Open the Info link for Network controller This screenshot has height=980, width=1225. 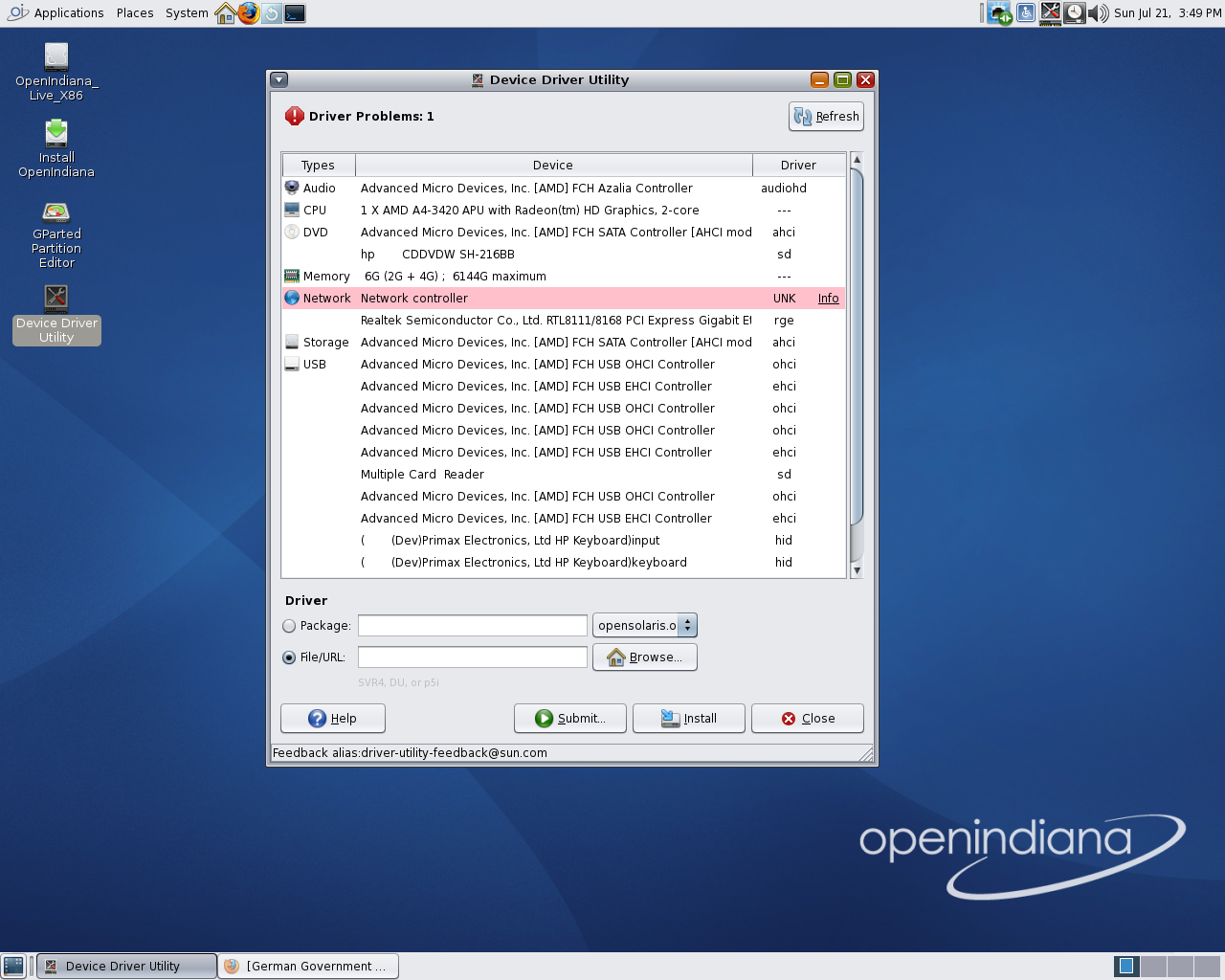[x=828, y=299]
